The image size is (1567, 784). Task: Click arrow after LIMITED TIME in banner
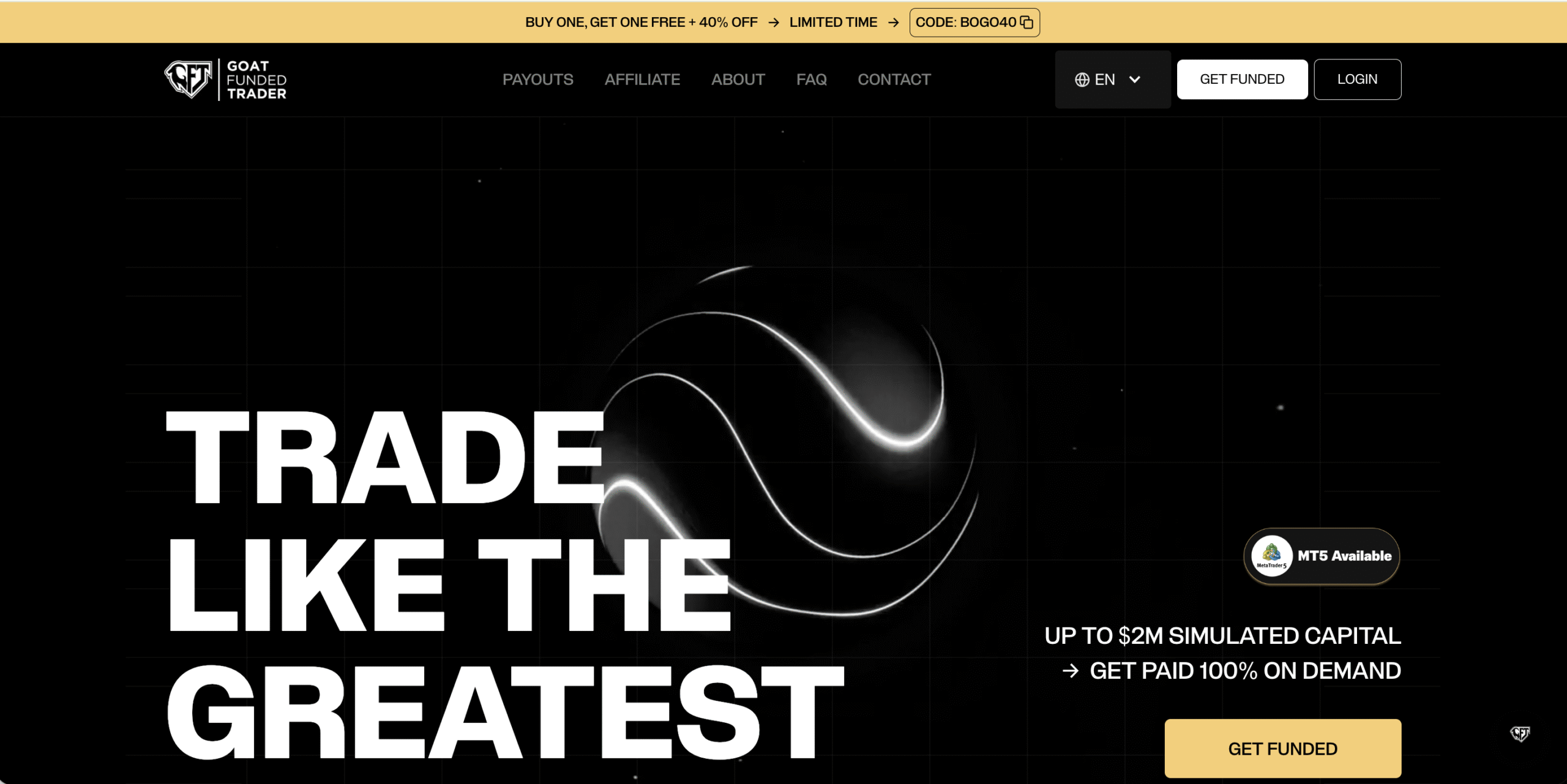pyautogui.click(x=893, y=23)
